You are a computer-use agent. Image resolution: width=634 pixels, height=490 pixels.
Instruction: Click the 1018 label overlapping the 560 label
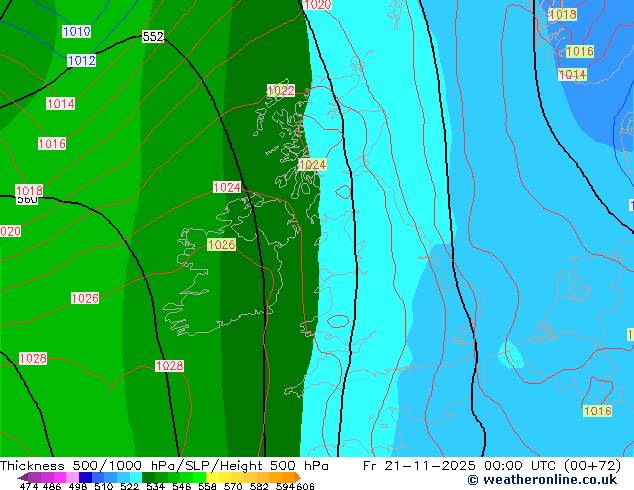[x=29, y=190]
